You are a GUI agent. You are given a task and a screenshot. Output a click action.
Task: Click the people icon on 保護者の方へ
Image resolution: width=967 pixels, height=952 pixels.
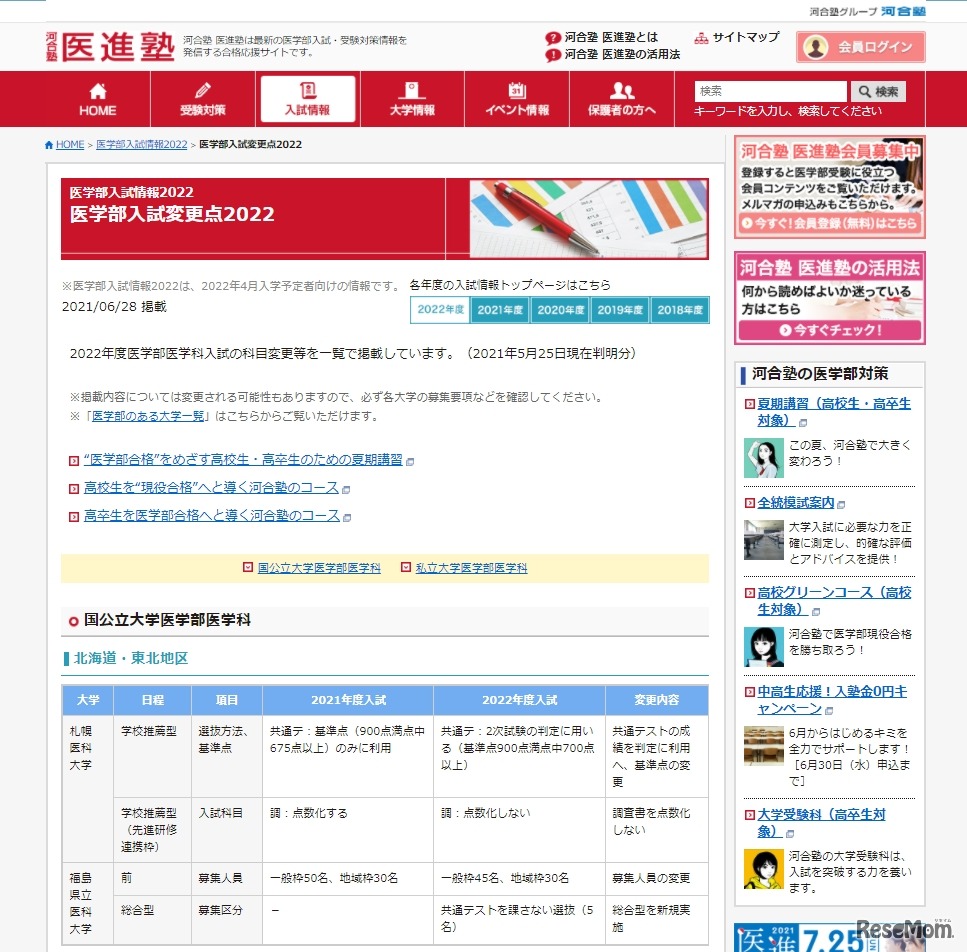pos(620,88)
